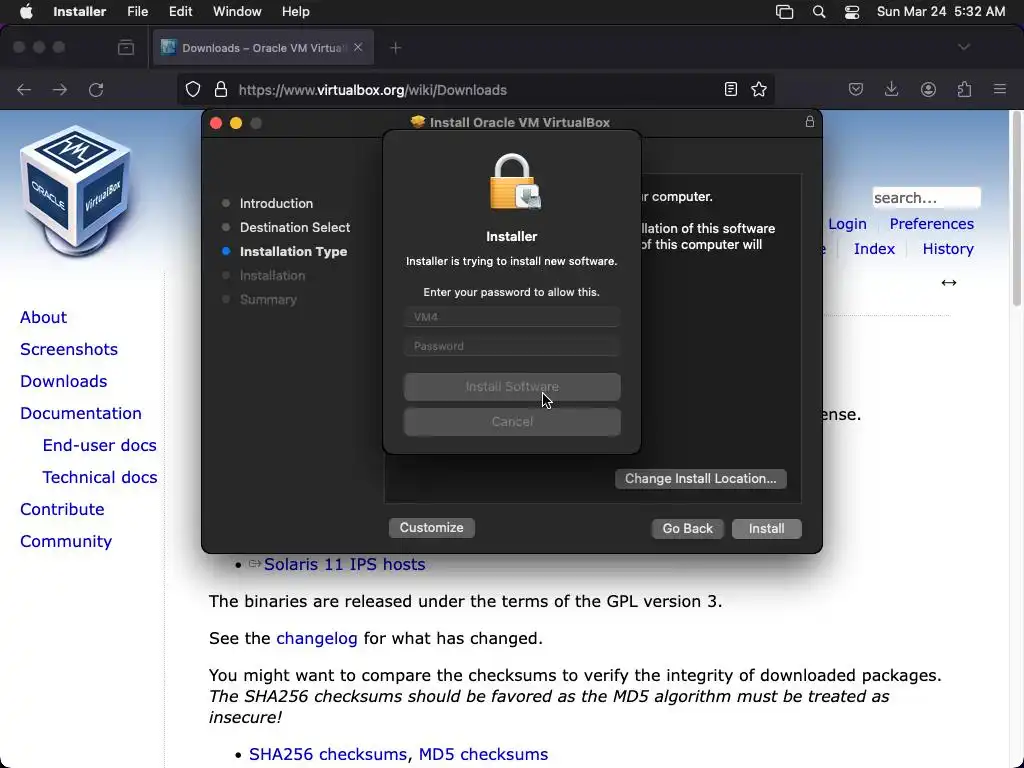The height and width of the screenshot is (768, 1024).
Task: Open the File menu
Action: pos(137,12)
